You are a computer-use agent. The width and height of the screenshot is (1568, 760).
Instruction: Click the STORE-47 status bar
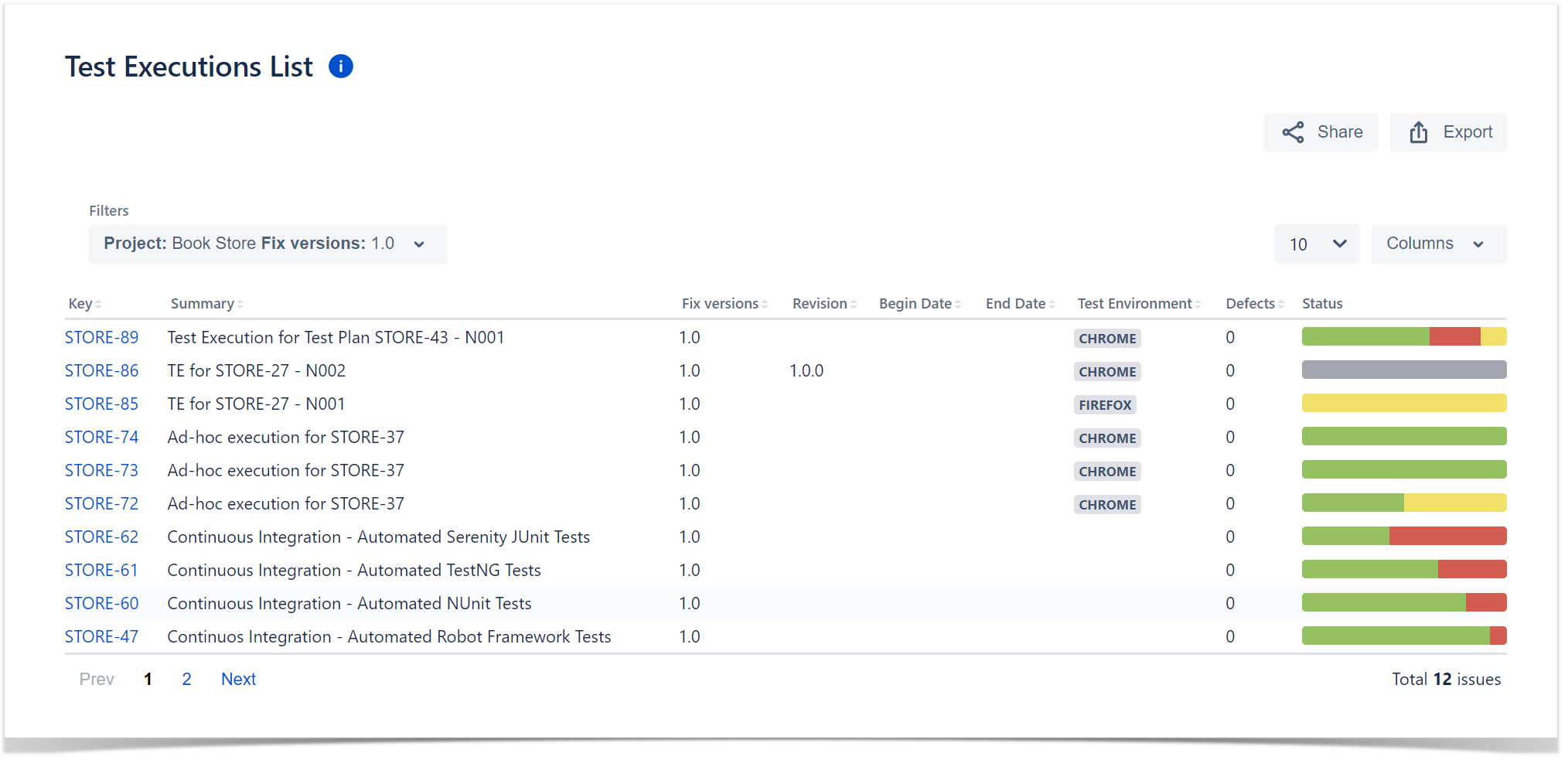1404,636
